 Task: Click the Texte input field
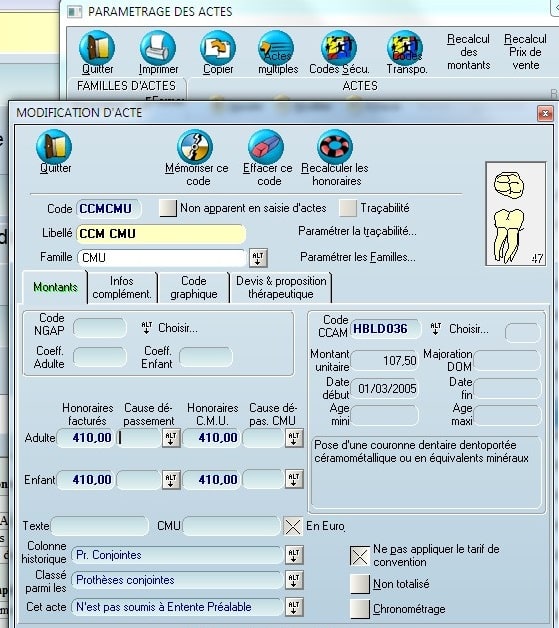tap(100, 526)
